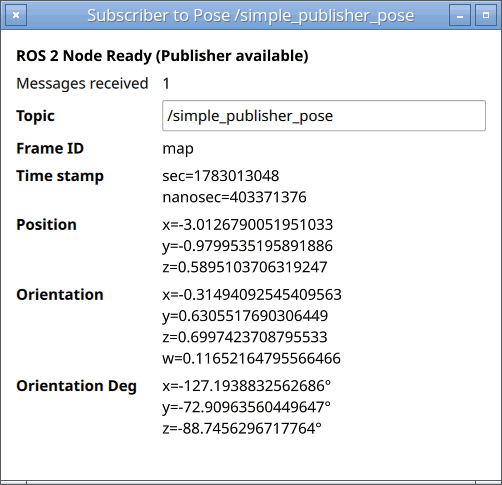The image size is (502, 485).
Task: Click orientation value 'x=-0.31494092545409563'
Action: coord(252,295)
